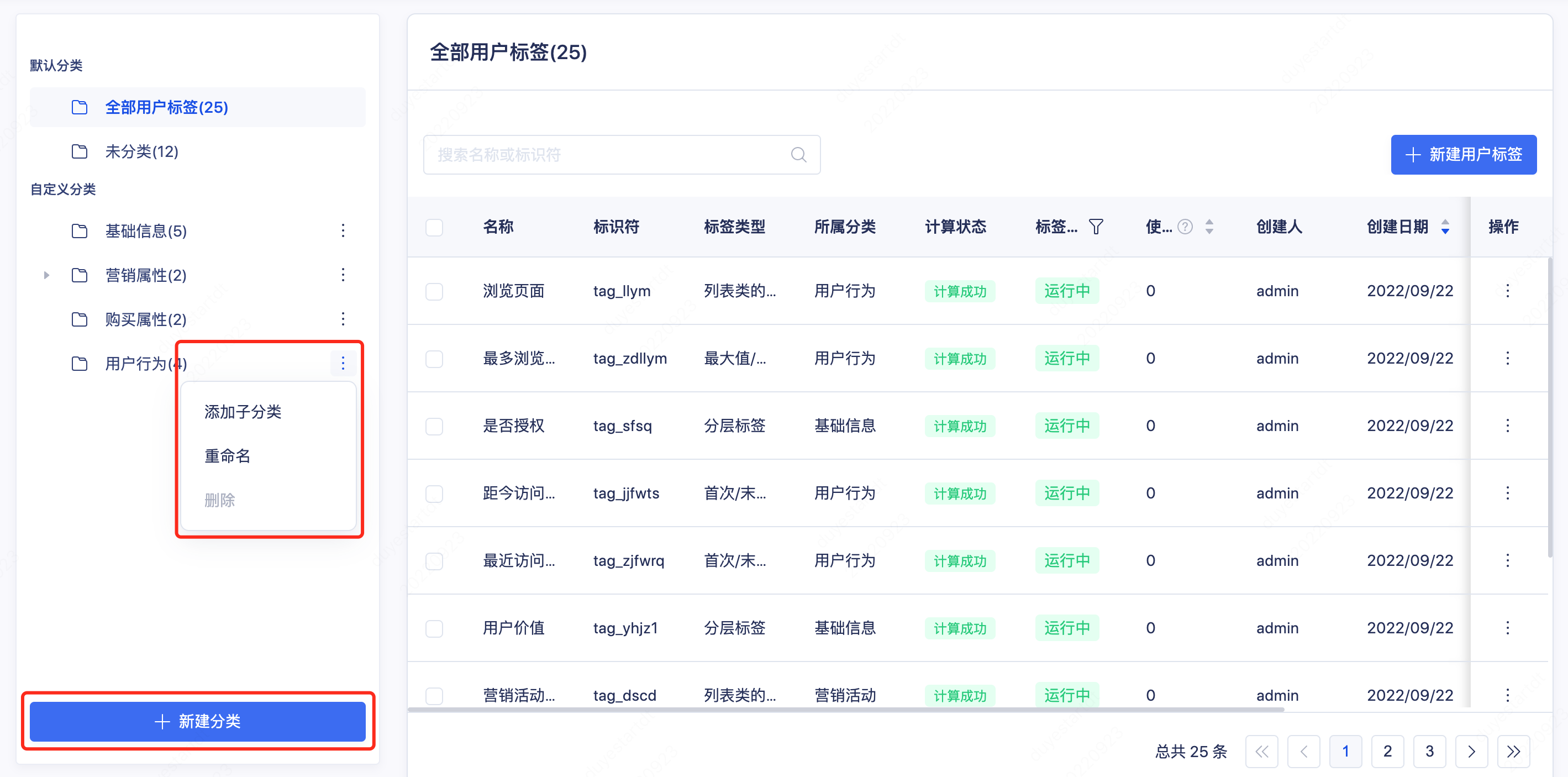Toggle the select-all checkbox in table header
This screenshot has height=777, width=1568.
tap(434, 227)
